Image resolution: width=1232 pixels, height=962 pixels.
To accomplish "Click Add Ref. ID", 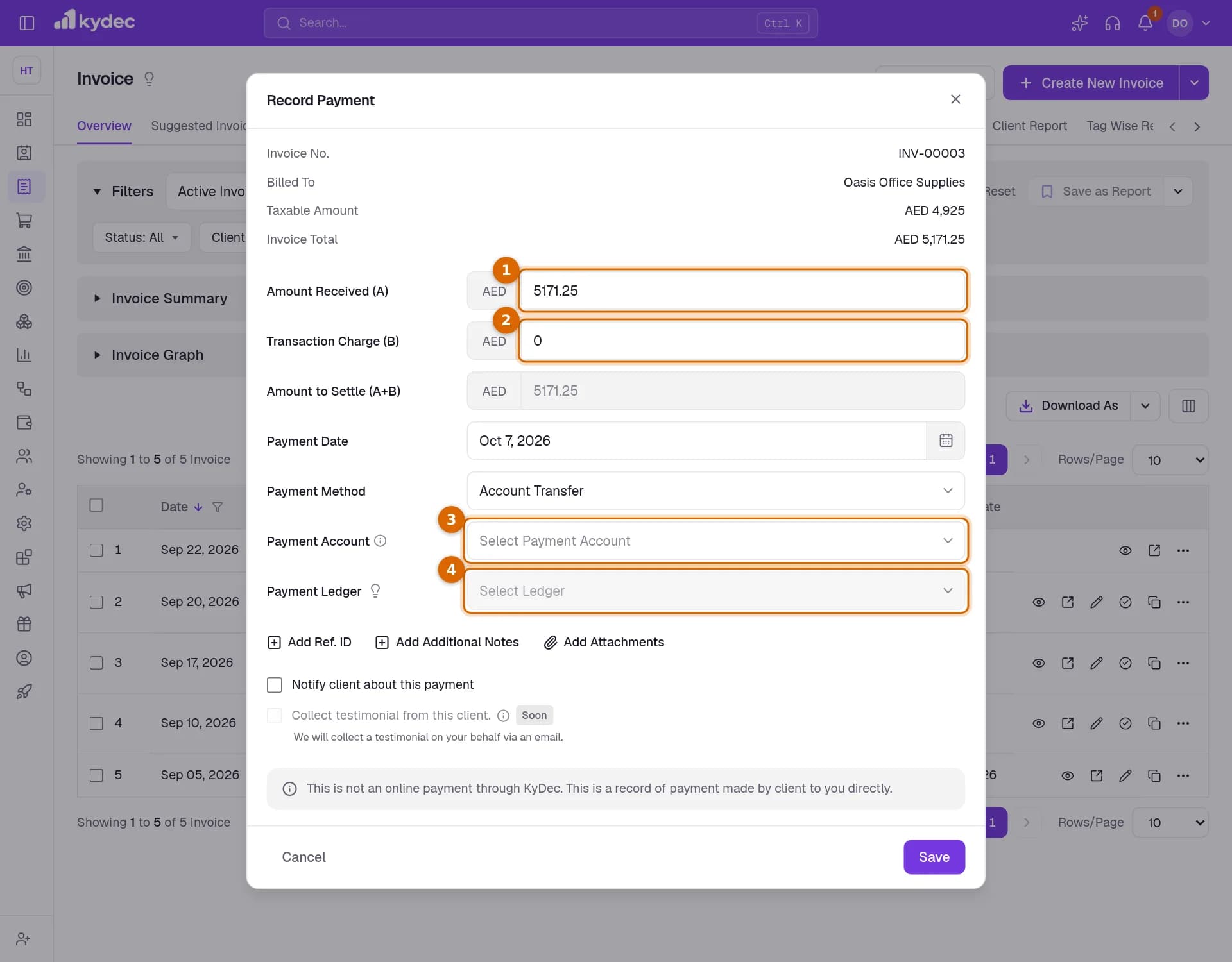I will tap(309, 642).
